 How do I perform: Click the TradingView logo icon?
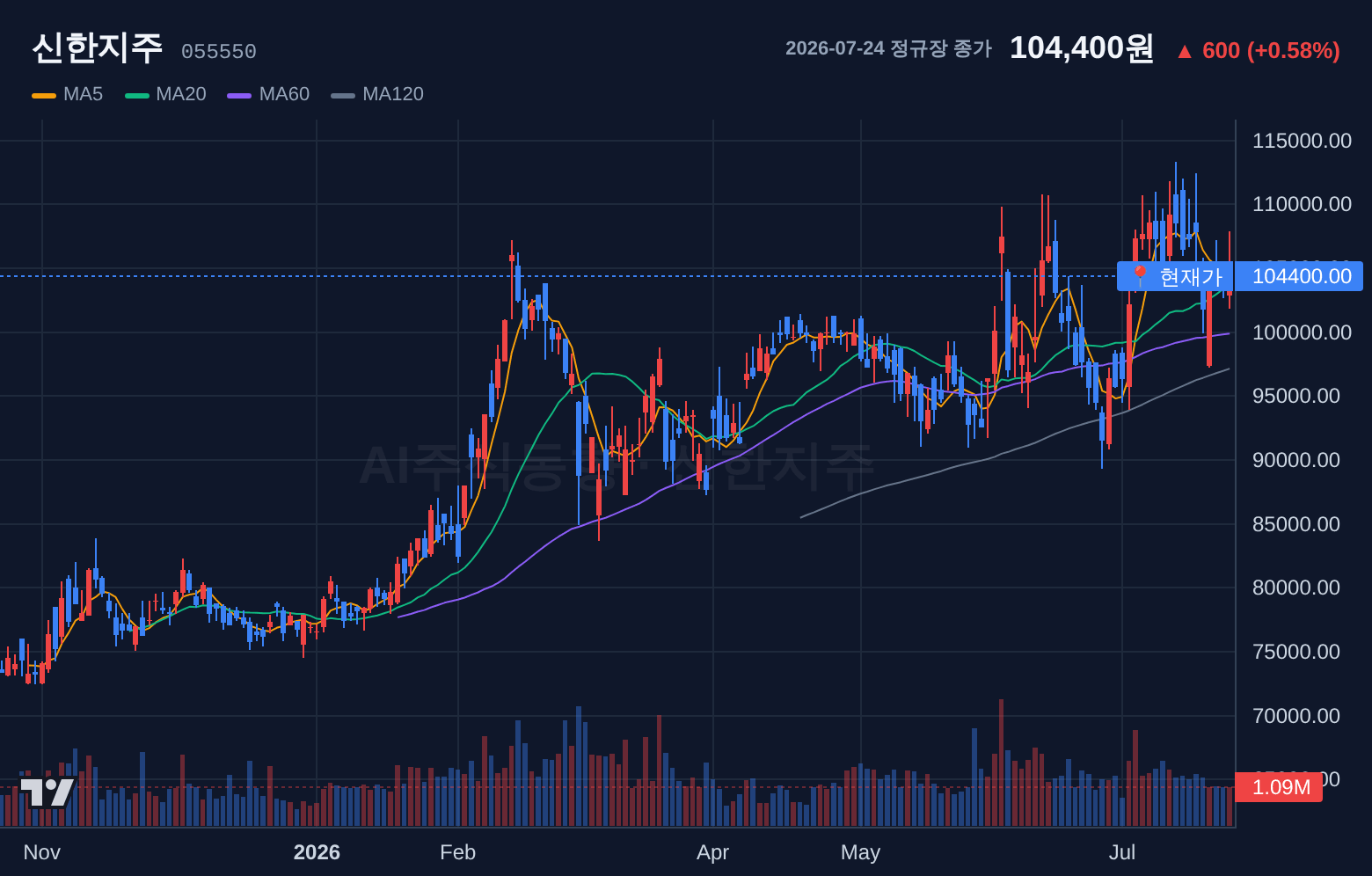click(47, 792)
